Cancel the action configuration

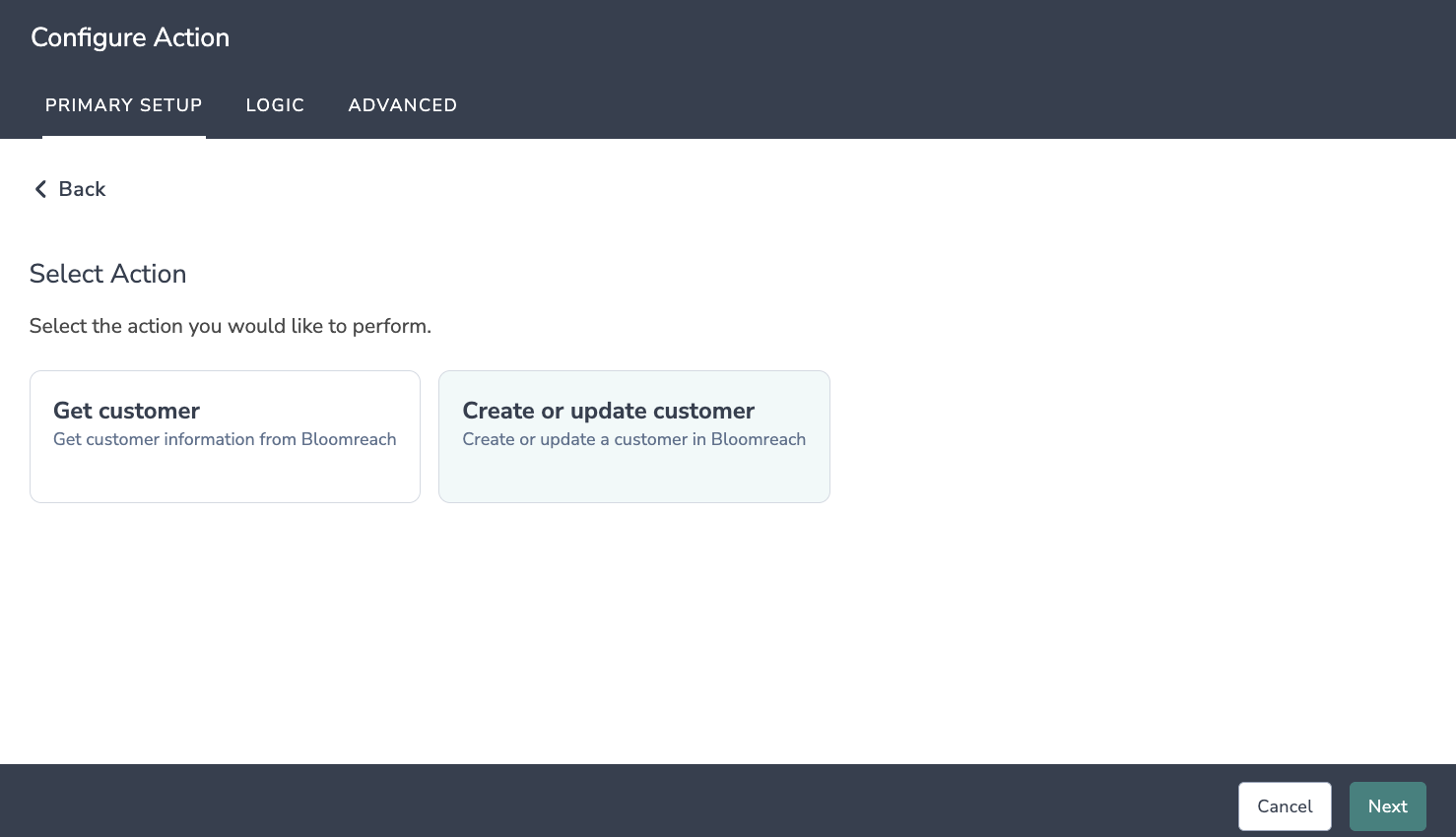pyautogui.click(x=1285, y=806)
